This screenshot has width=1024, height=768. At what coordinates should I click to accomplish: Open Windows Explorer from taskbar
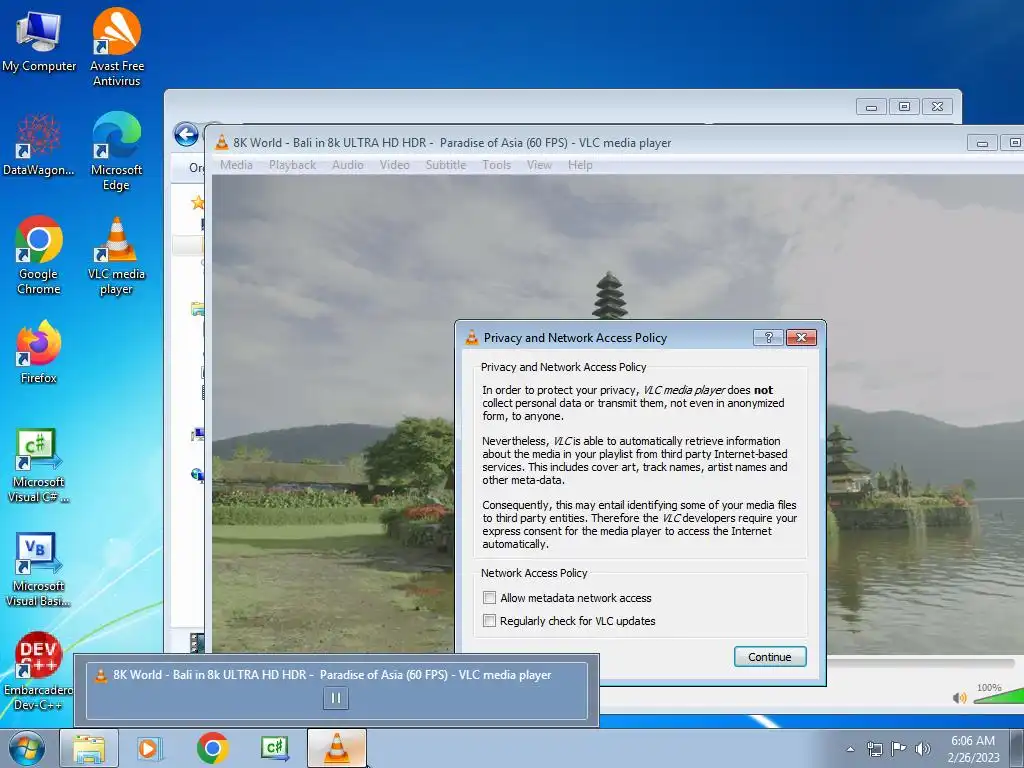(89, 748)
